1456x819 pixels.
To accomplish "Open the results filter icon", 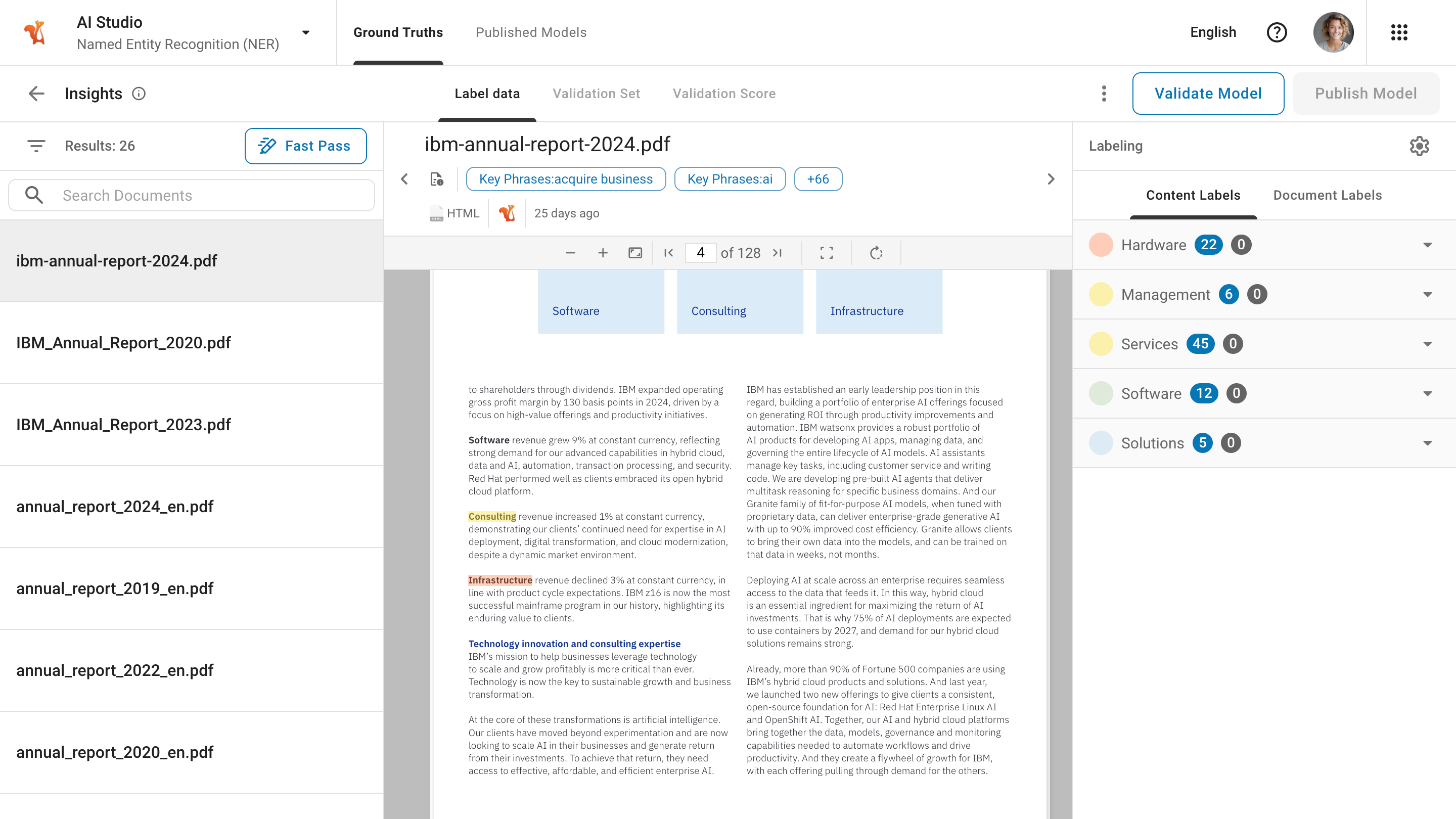I will pyautogui.click(x=36, y=146).
